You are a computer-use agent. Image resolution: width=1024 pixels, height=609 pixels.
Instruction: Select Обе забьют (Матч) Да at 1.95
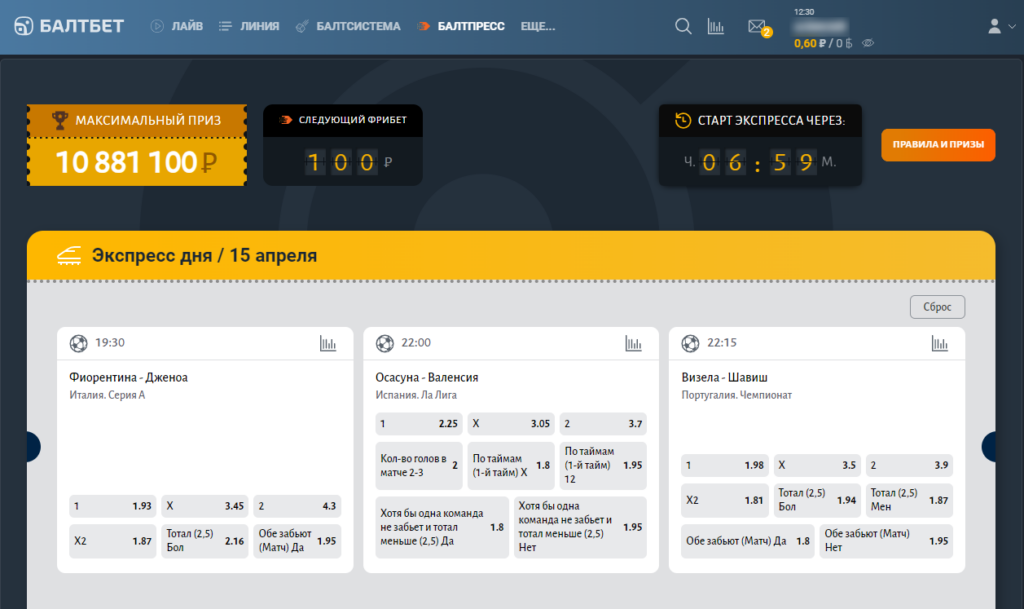(x=297, y=541)
